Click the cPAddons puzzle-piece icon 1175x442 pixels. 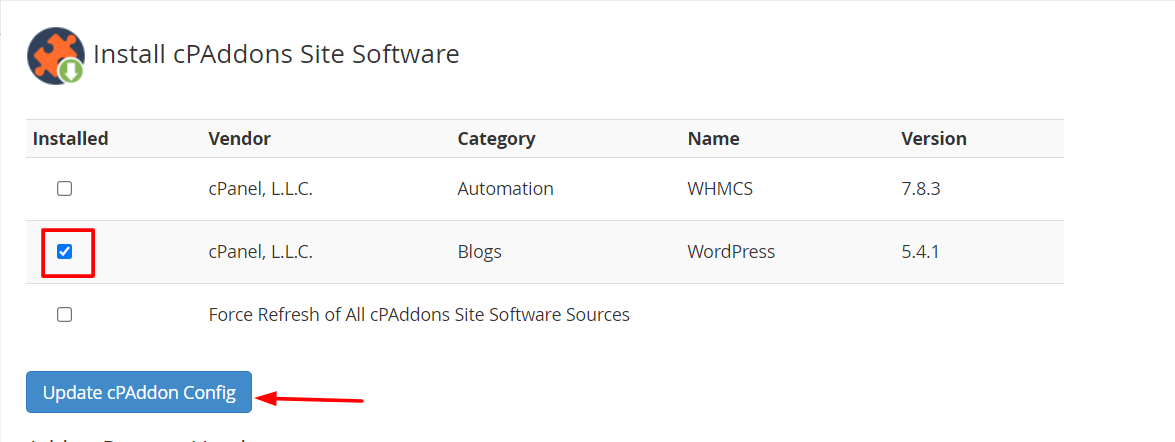(55, 56)
